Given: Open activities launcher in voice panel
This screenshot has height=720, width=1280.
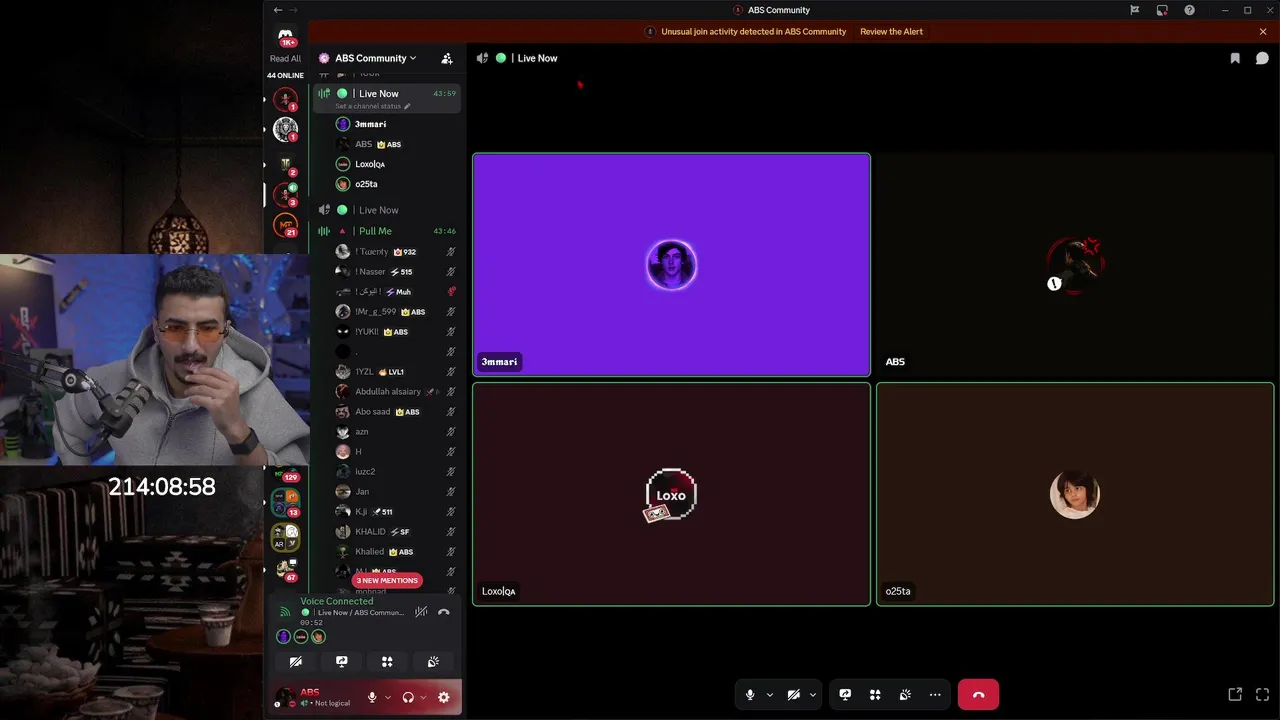Looking at the screenshot, I should point(387,662).
